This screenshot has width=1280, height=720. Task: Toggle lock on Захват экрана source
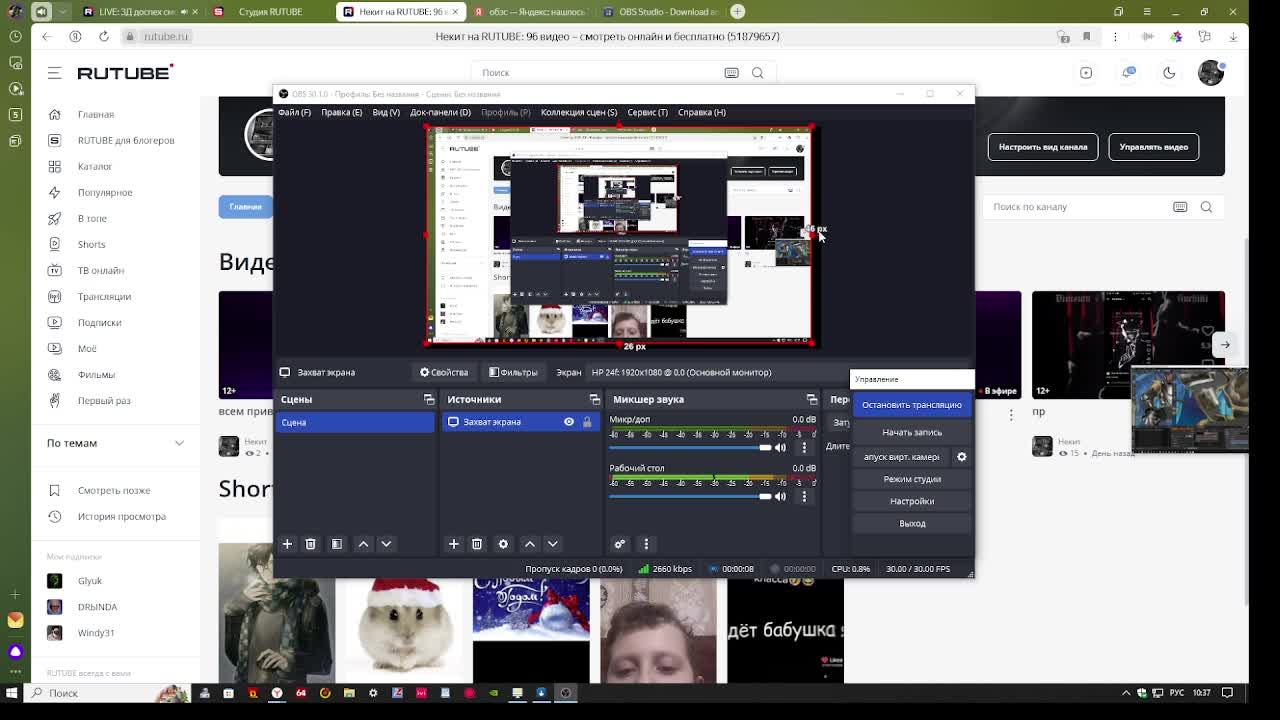click(587, 422)
